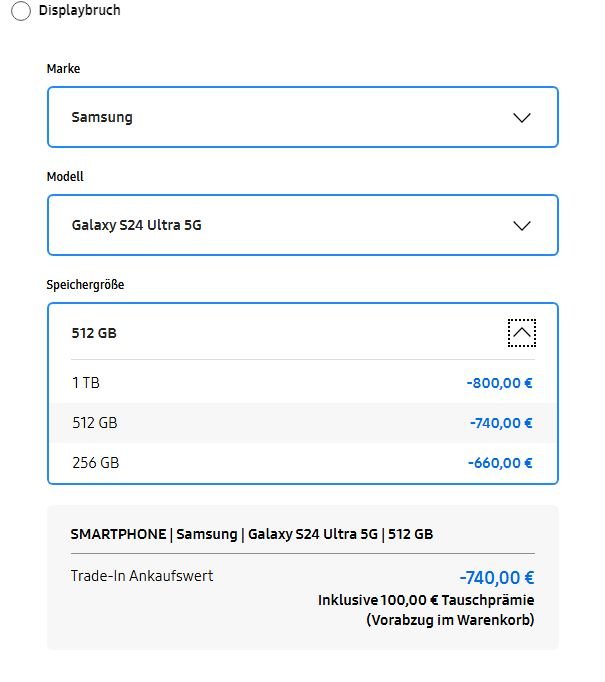This screenshot has height=682, width=605.
Task: Click the Marke field label
Action: 63,69
